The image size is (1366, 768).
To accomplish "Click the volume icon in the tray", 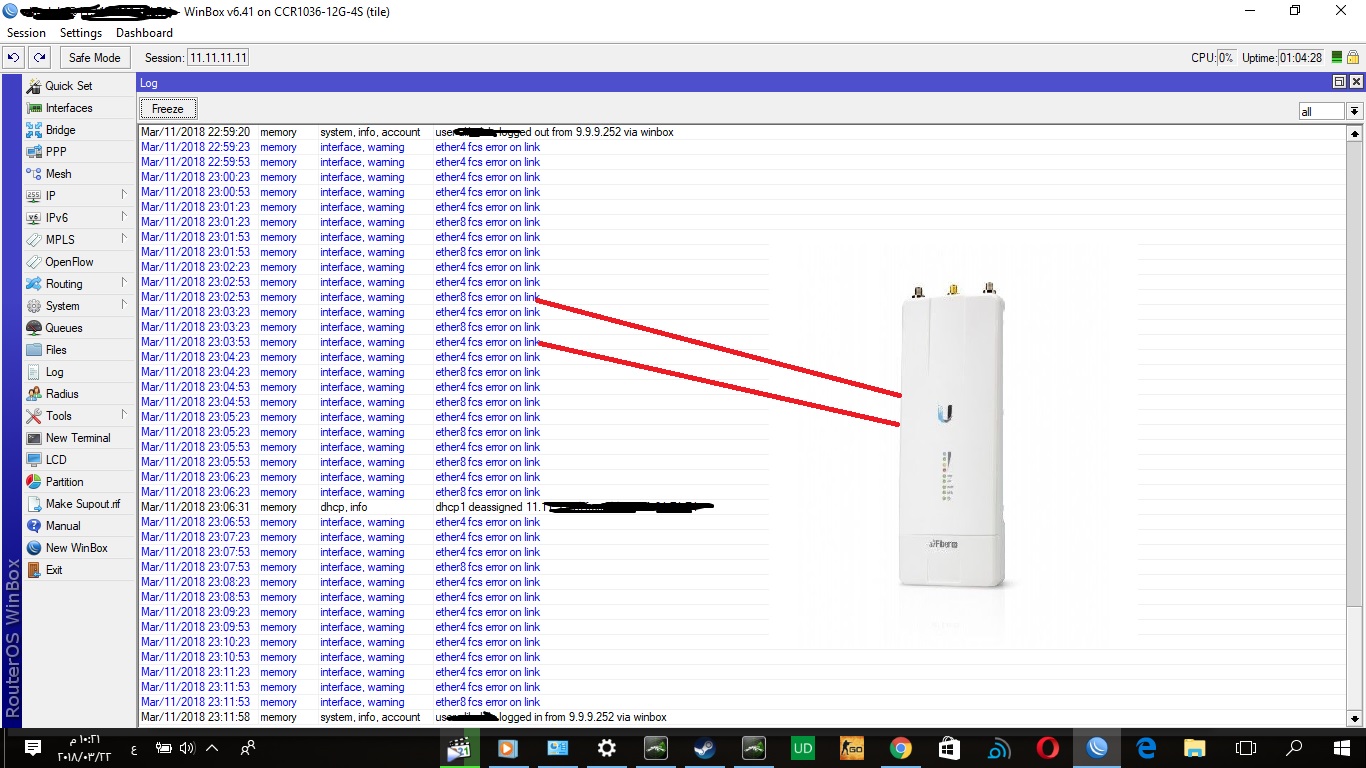I will tap(187, 748).
